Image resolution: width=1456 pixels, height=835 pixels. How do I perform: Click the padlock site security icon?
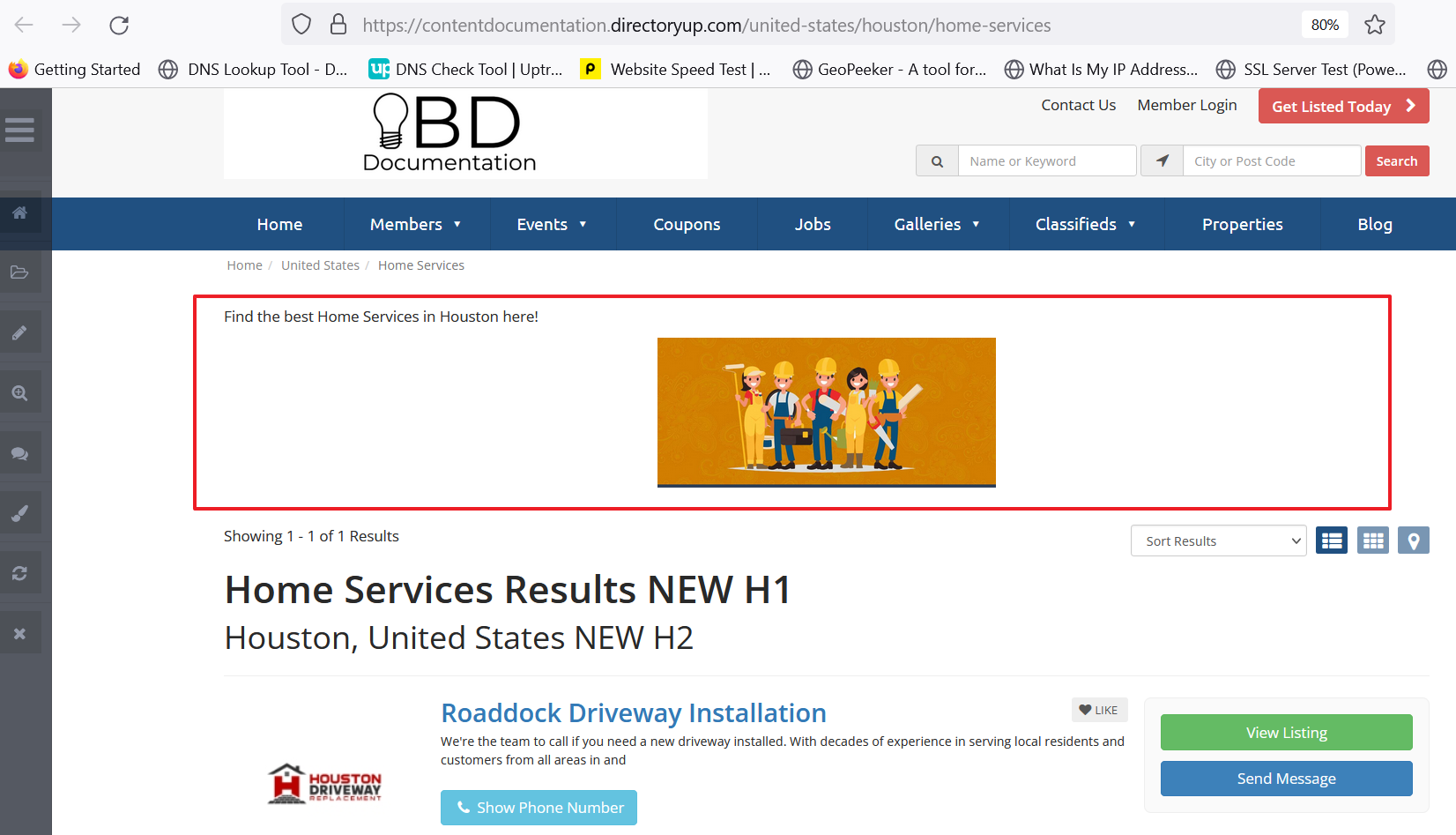point(338,25)
